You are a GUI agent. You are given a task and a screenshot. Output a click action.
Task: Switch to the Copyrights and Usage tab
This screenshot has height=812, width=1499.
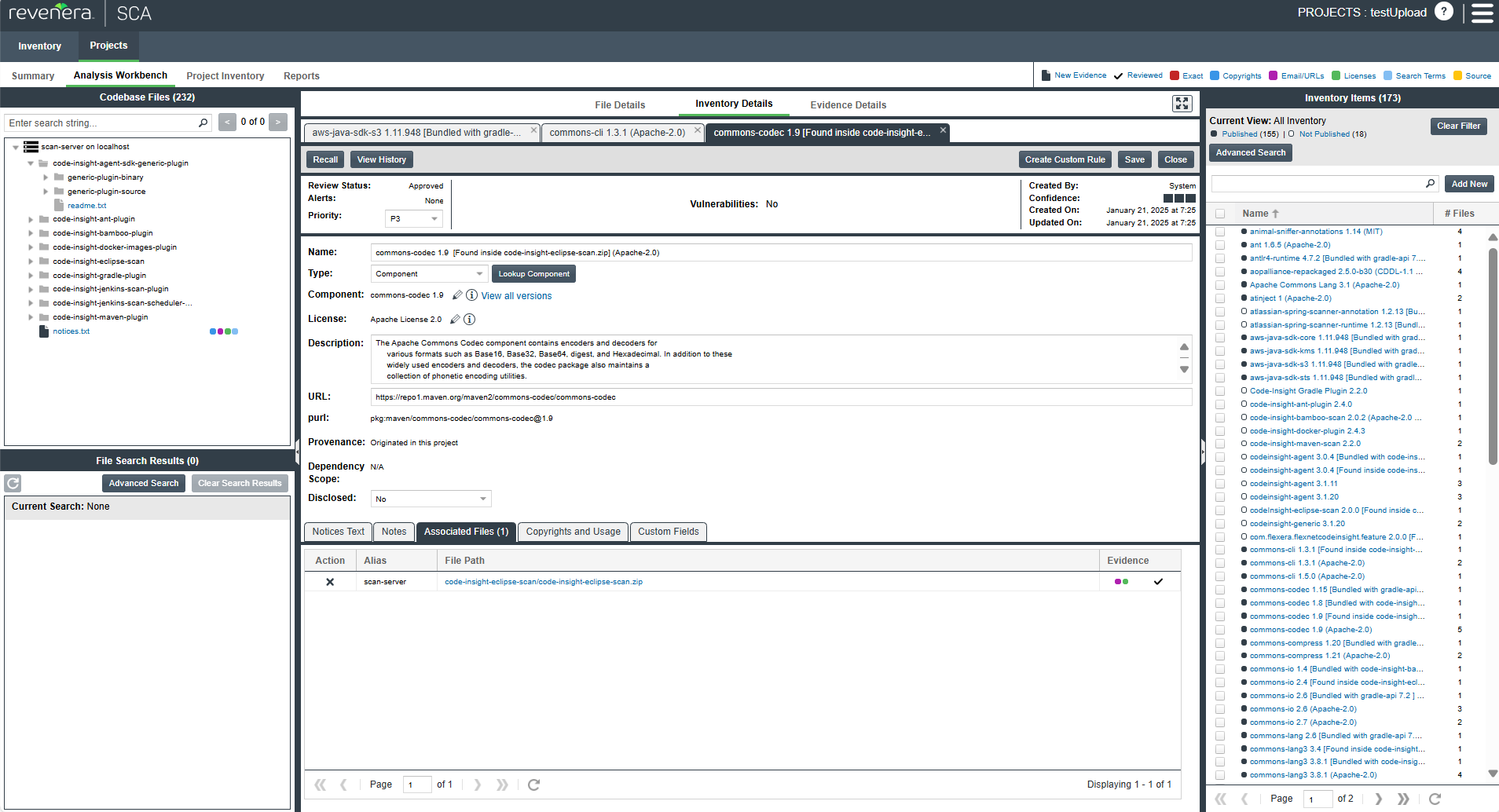click(573, 532)
